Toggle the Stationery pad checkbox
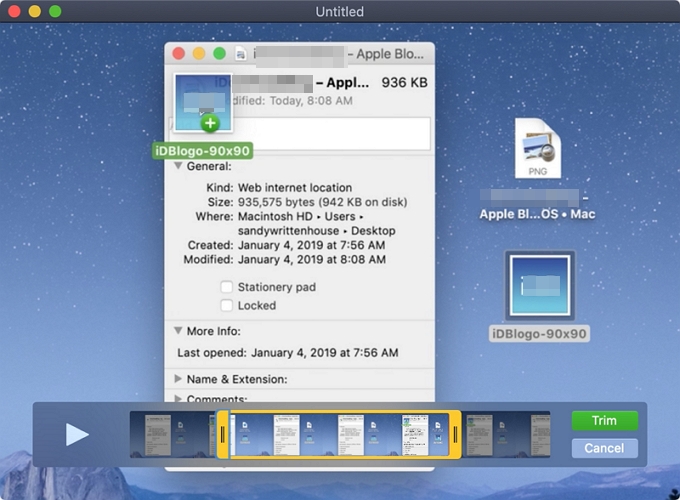The image size is (680, 500). tap(227, 287)
